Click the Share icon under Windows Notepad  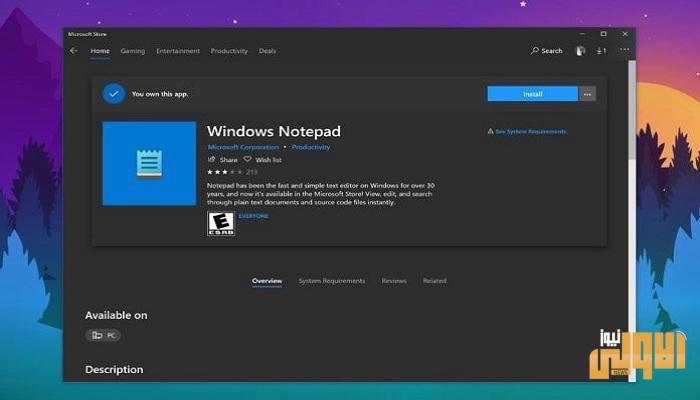[x=212, y=160]
